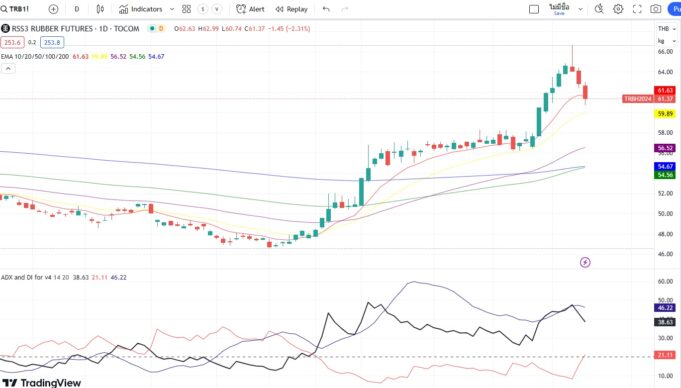Take a chart snapshot with camera icon
Image resolution: width=681 pixels, height=388 pixels.
tap(656, 9)
